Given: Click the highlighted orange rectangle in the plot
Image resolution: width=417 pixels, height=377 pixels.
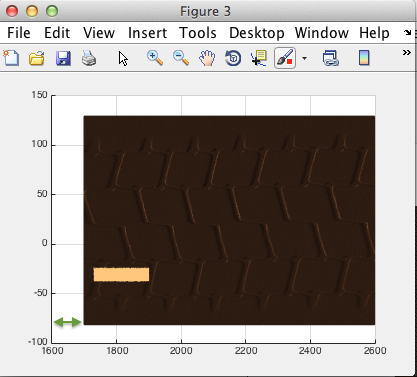Looking at the screenshot, I should [x=121, y=274].
